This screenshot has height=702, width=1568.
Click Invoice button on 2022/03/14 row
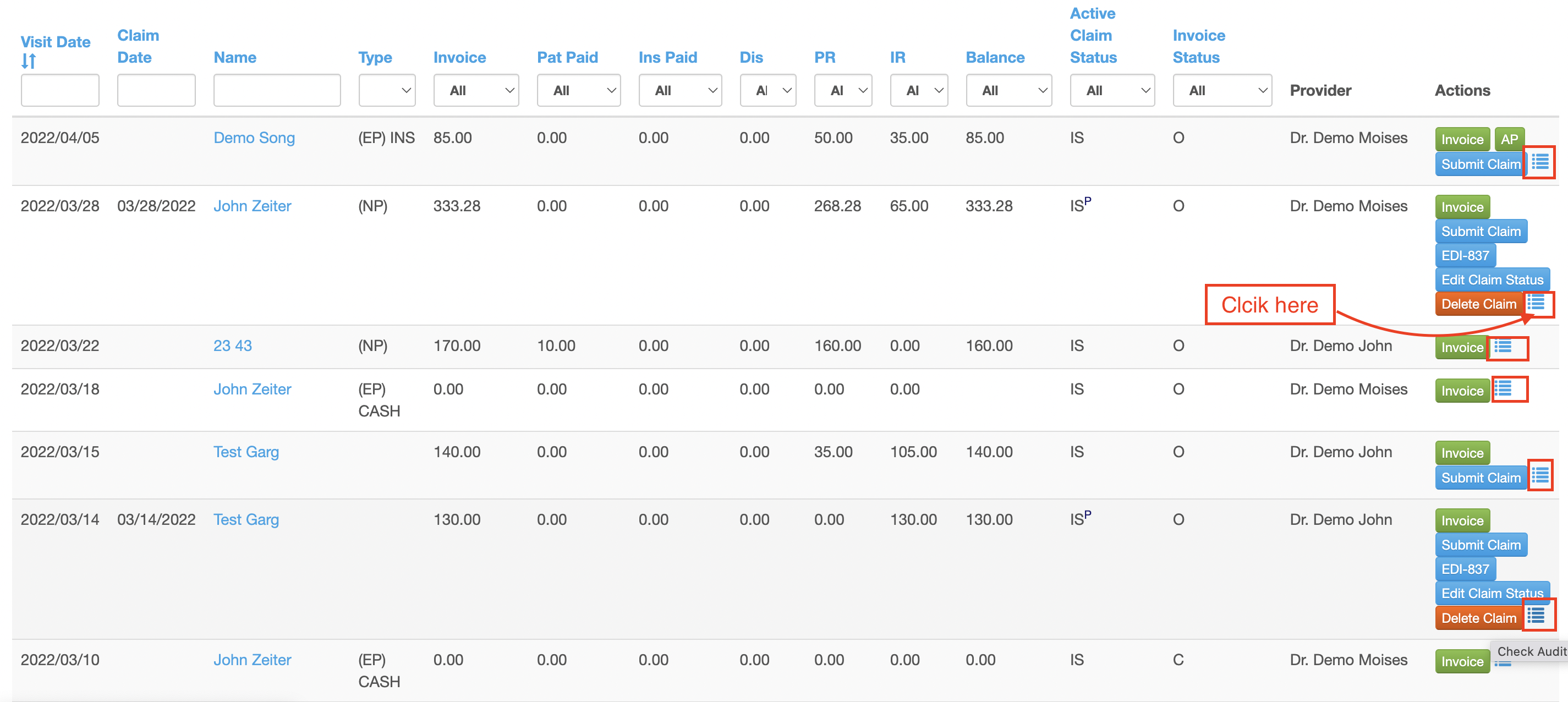coord(1462,520)
